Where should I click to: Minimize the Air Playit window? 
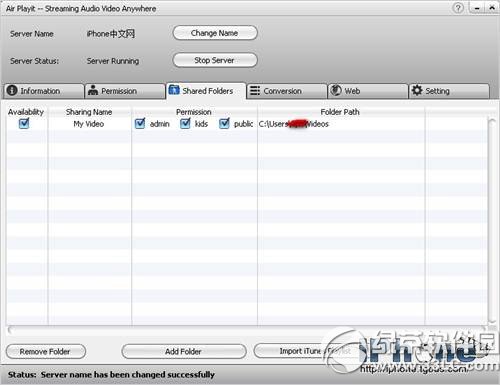[x=477, y=8]
